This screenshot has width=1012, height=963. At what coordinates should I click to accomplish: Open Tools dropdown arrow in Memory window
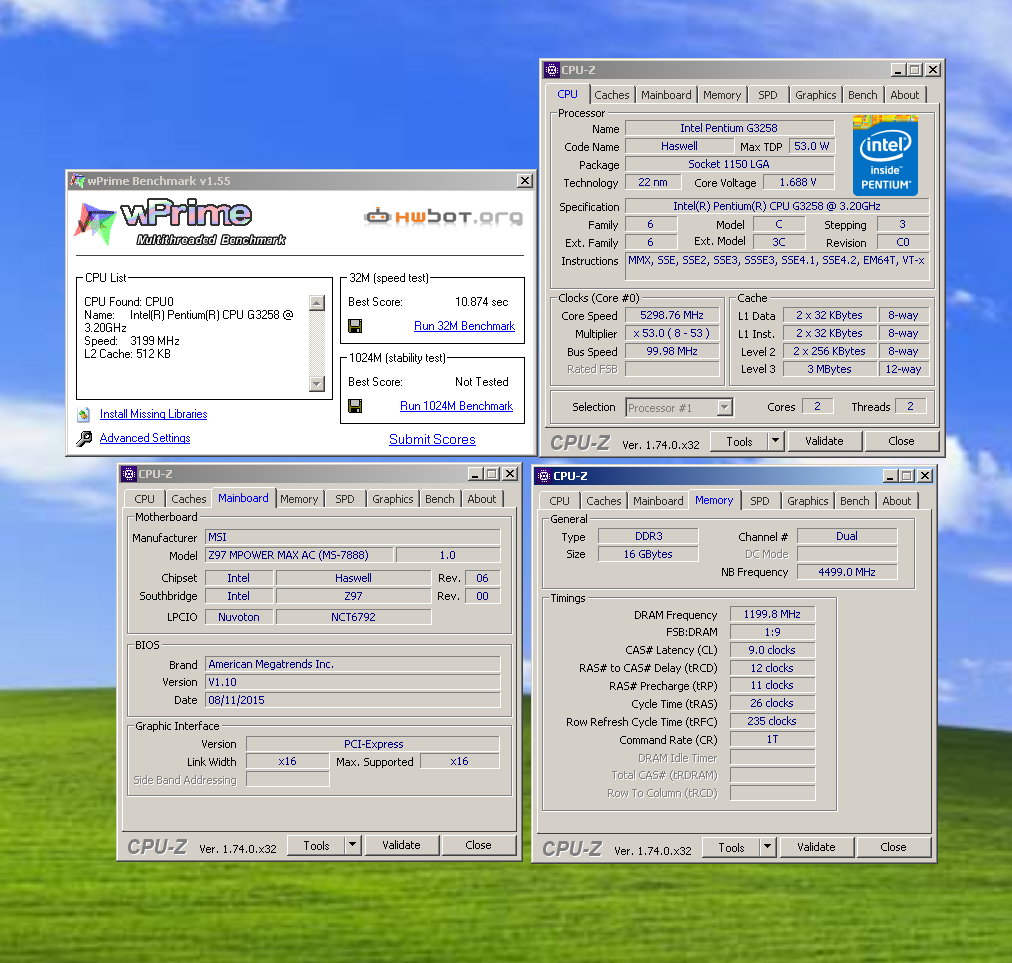tap(767, 847)
